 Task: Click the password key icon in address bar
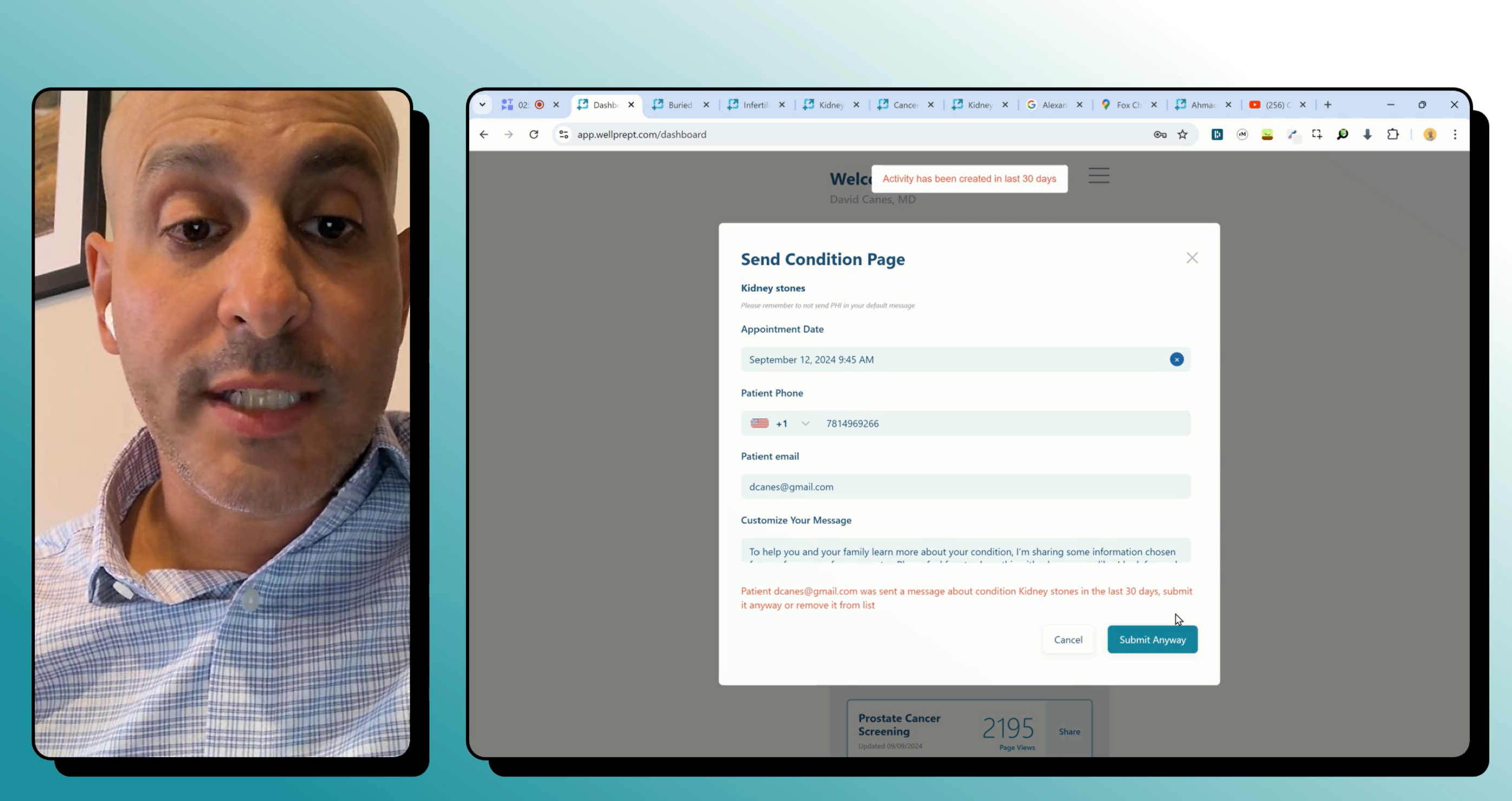[x=1160, y=134]
